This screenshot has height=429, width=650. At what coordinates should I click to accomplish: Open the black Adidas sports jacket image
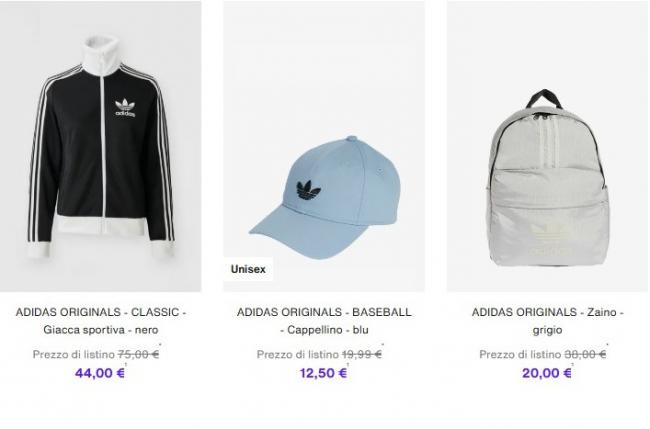tap(100, 146)
